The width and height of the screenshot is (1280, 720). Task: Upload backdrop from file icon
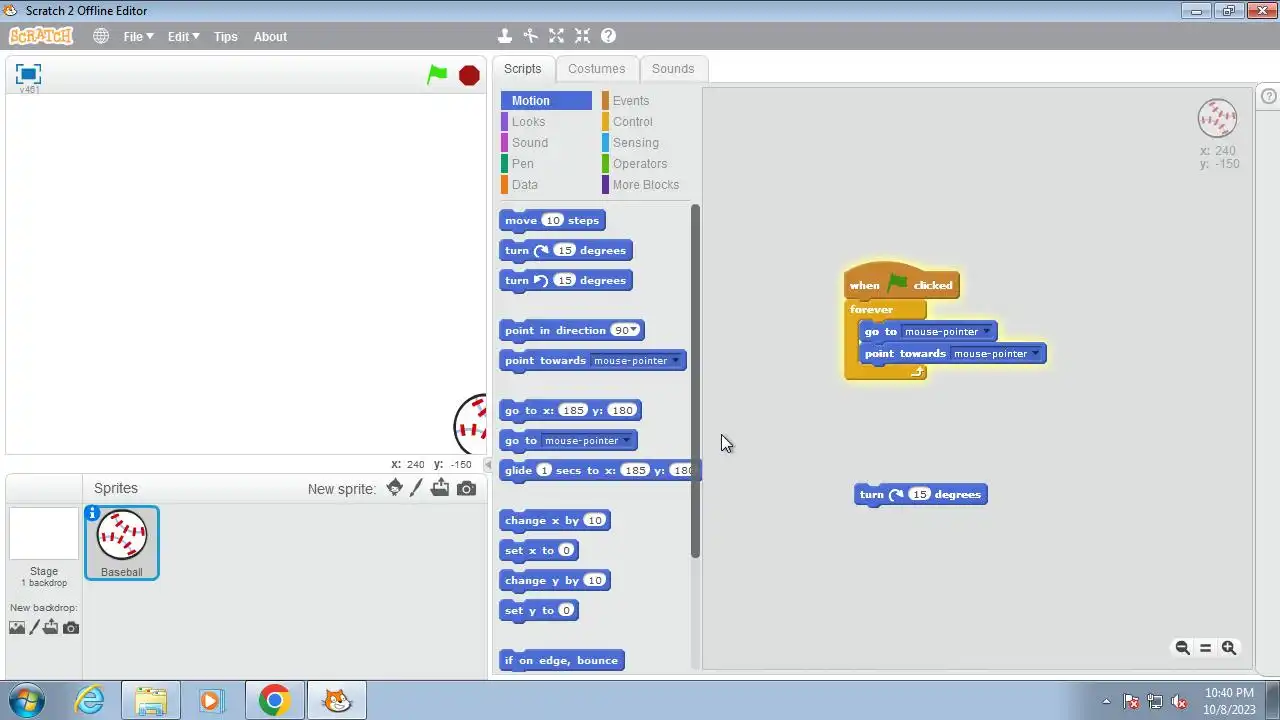(x=51, y=627)
